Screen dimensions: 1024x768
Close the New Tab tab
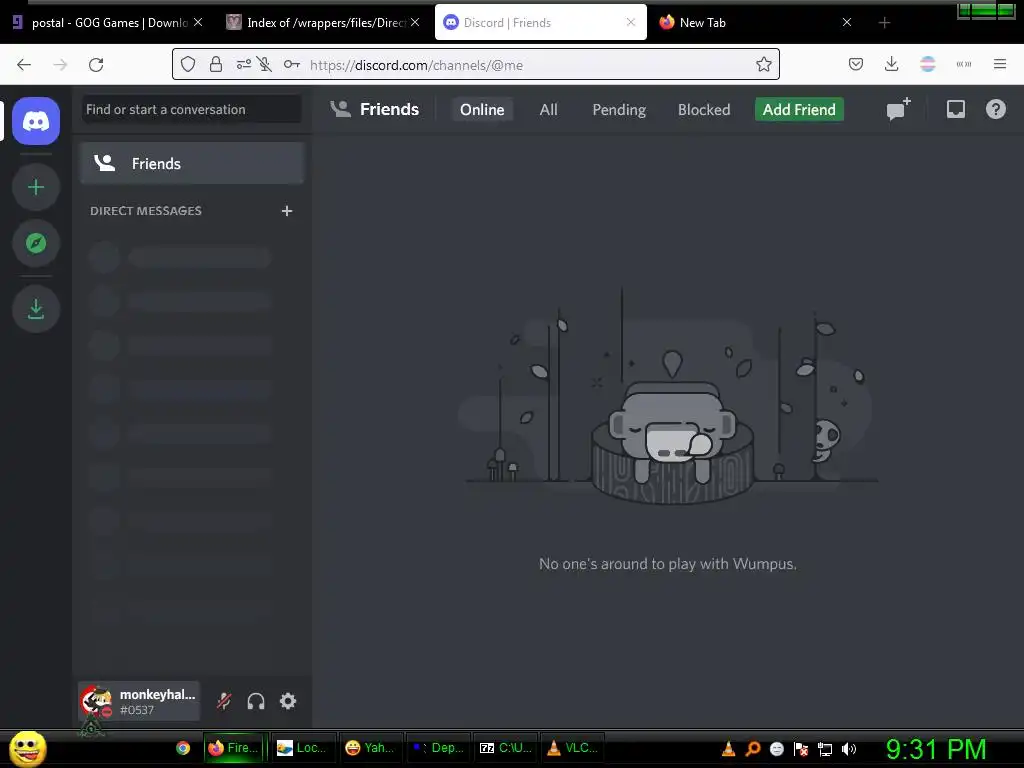(x=846, y=22)
